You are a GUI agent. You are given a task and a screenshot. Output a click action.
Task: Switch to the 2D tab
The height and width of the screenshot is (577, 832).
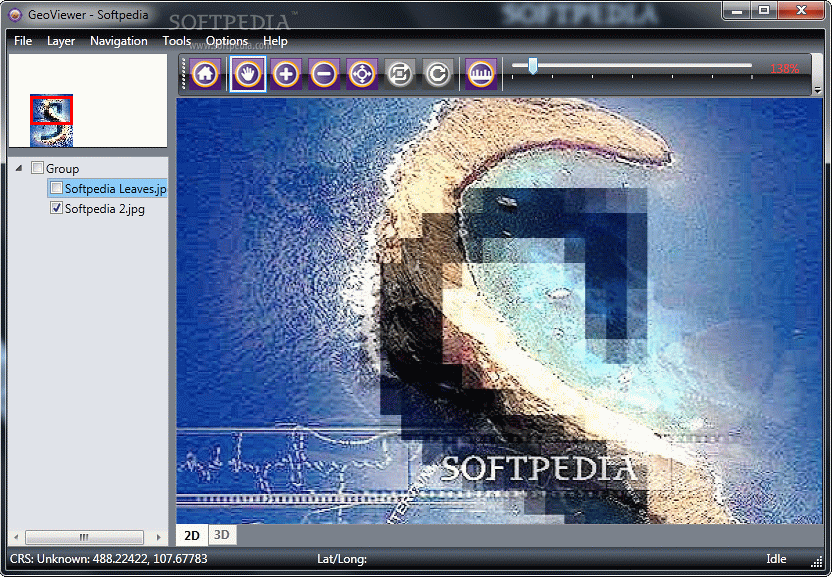pos(192,535)
